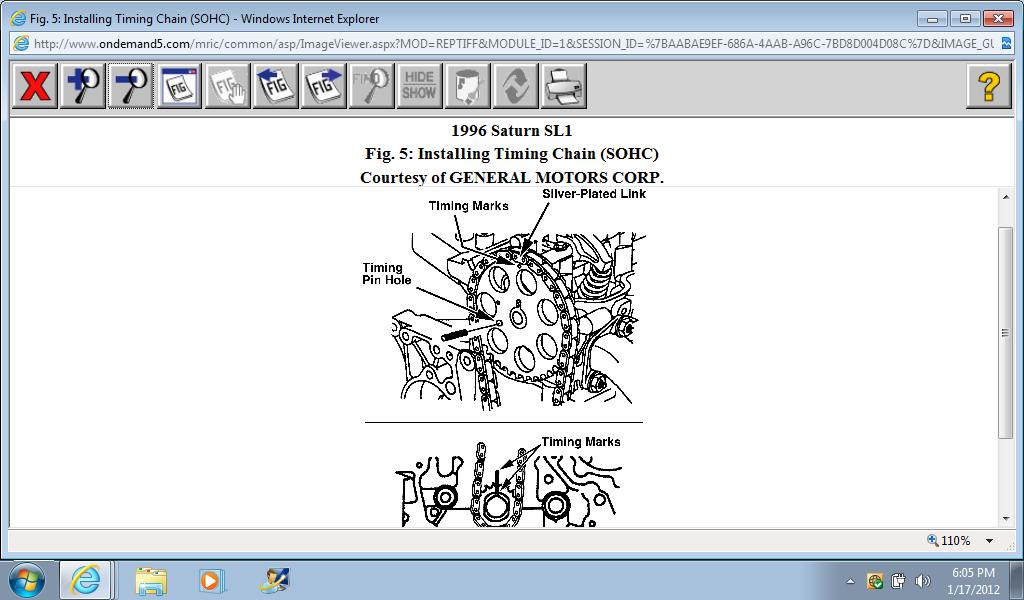Click the 'Silver-Plated Link' label
Viewport: 1024px width, 600px height.
pos(594,194)
